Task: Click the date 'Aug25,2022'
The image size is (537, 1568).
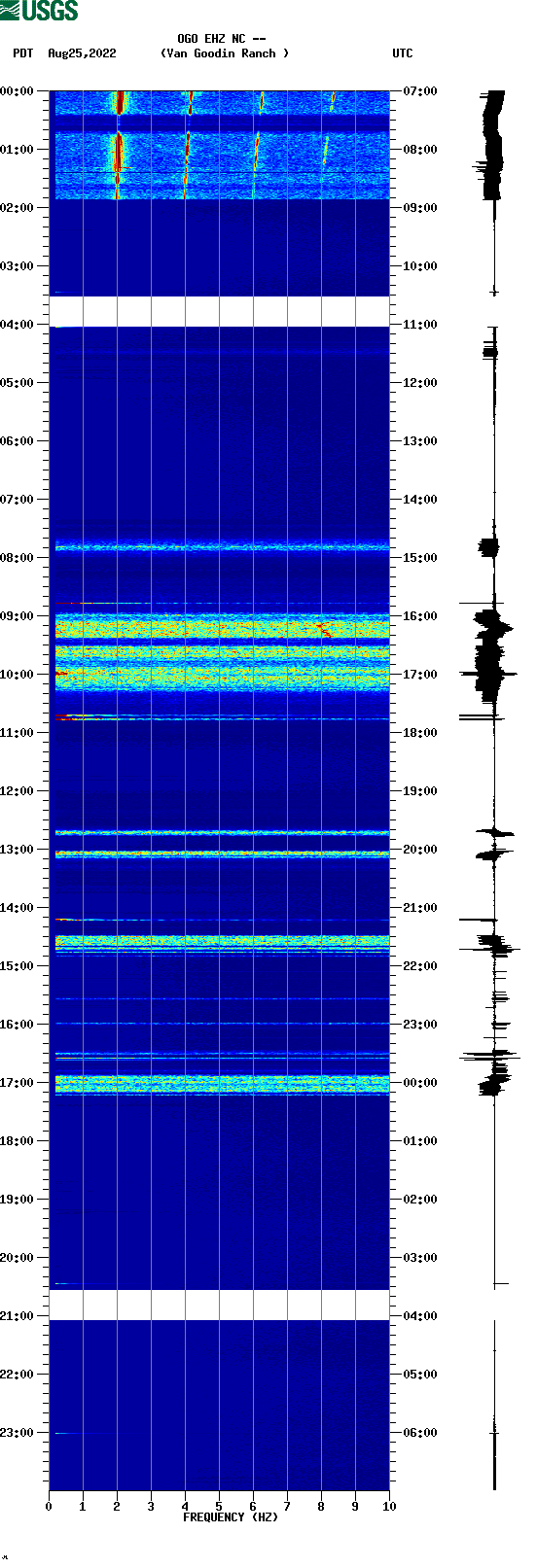Action: coord(82,53)
